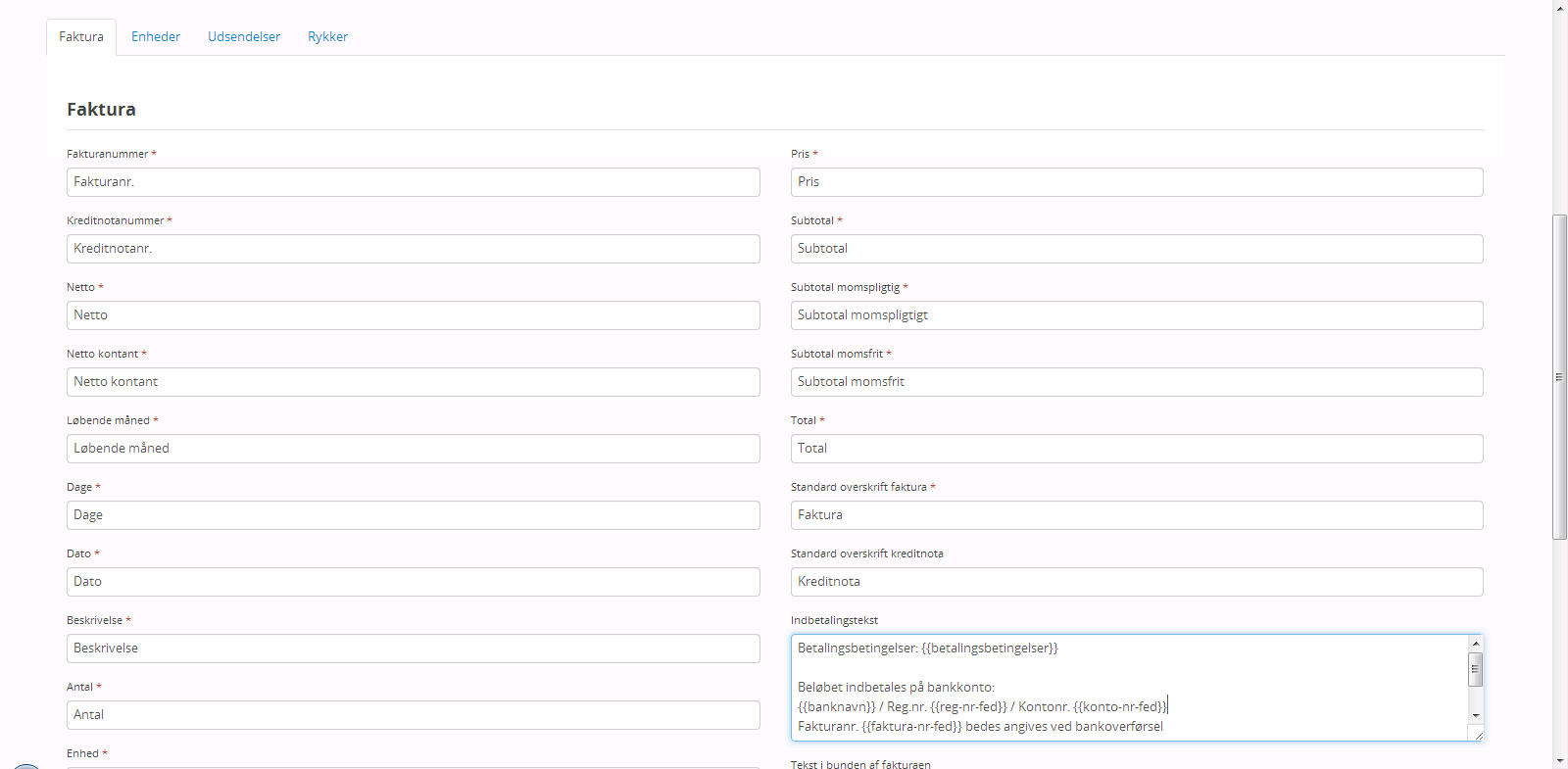Screen dimensions: 1568x769
Task: Select the Rykker tab
Action: tap(327, 37)
